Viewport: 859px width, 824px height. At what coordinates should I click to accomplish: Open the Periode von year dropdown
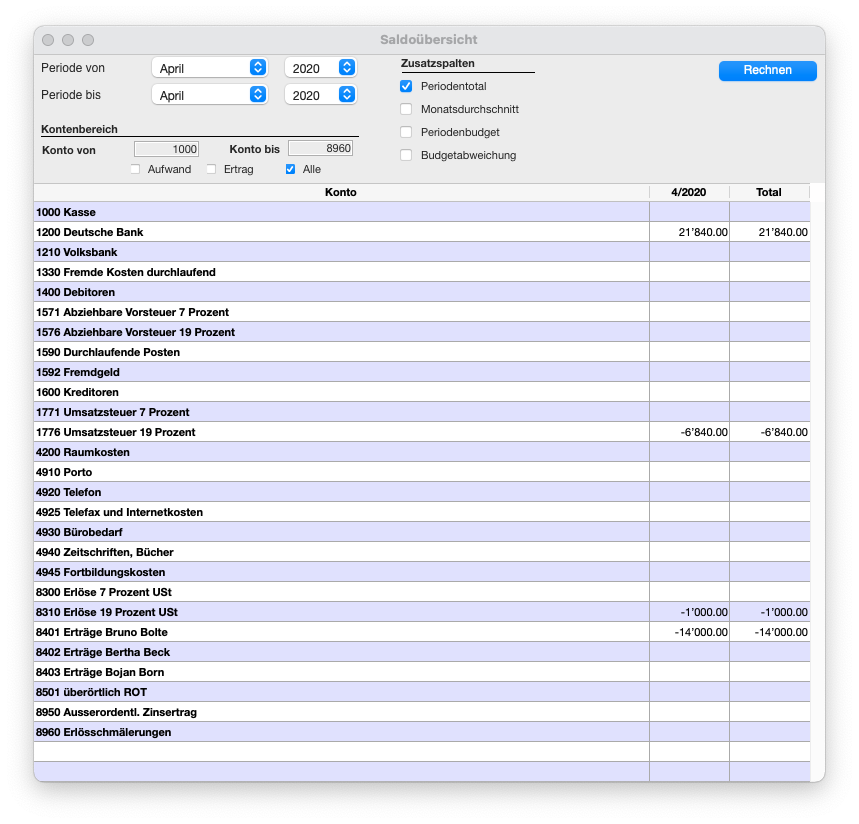(x=321, y=68)
